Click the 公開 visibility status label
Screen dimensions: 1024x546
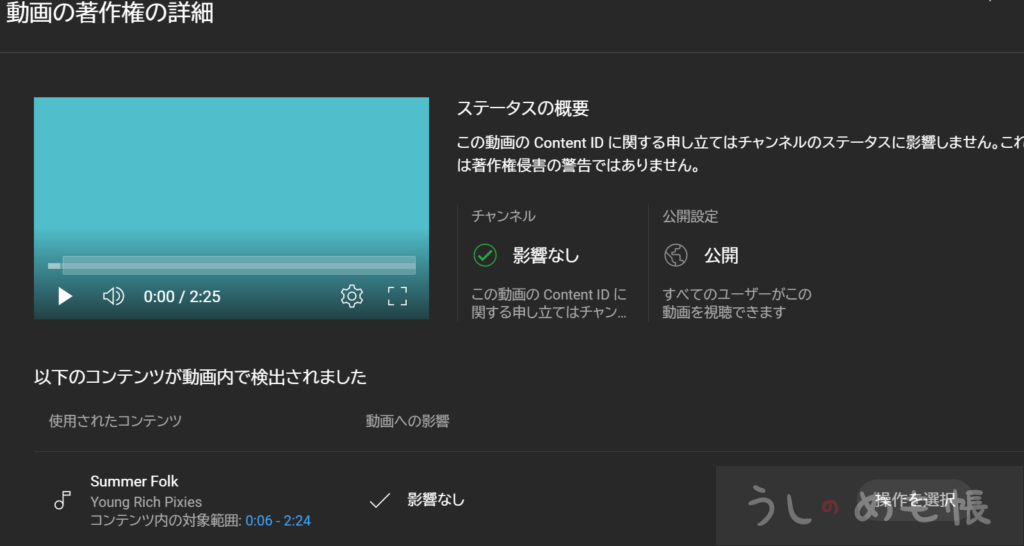720,255
